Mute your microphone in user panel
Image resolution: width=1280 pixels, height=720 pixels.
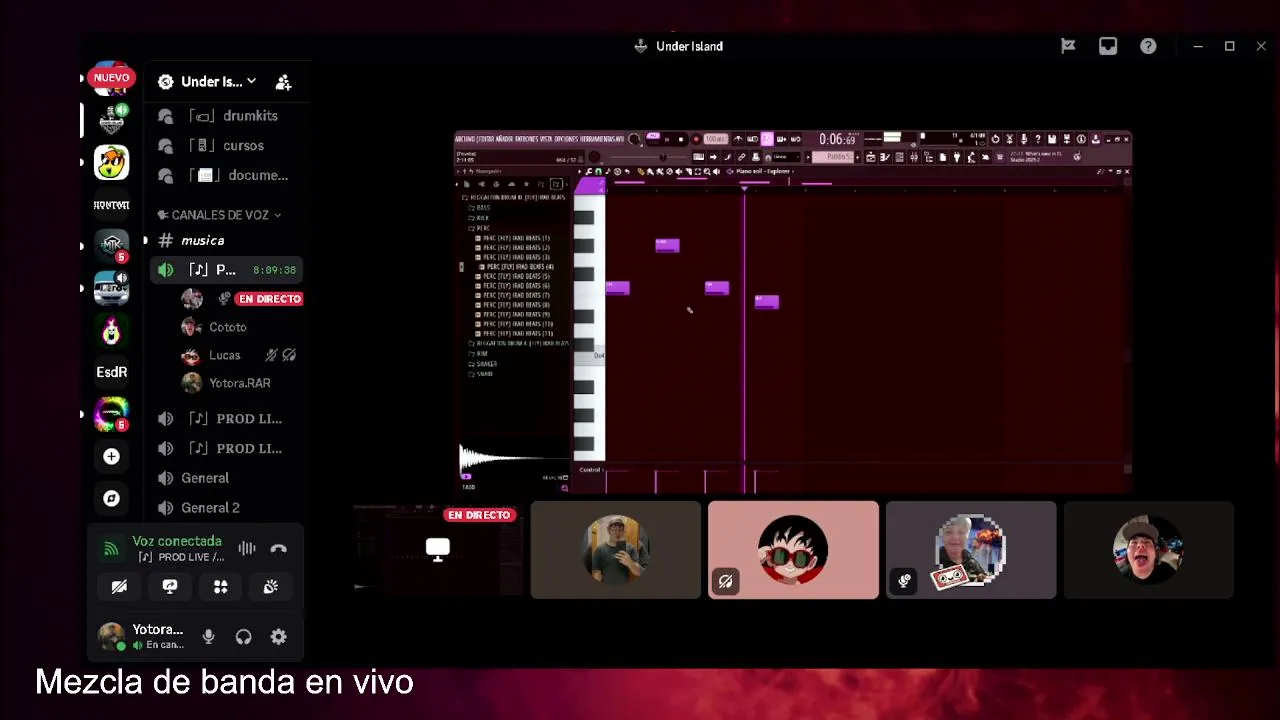click(x=208, y=637)
